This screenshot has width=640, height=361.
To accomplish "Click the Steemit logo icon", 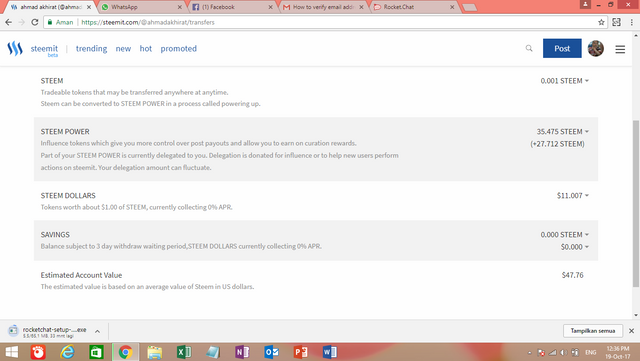I will point(15,48).
